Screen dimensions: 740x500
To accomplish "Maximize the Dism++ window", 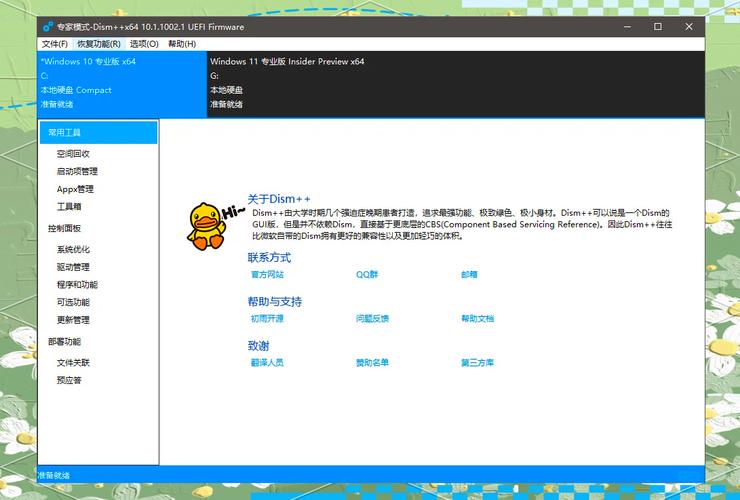I will (x=658, y=27).
